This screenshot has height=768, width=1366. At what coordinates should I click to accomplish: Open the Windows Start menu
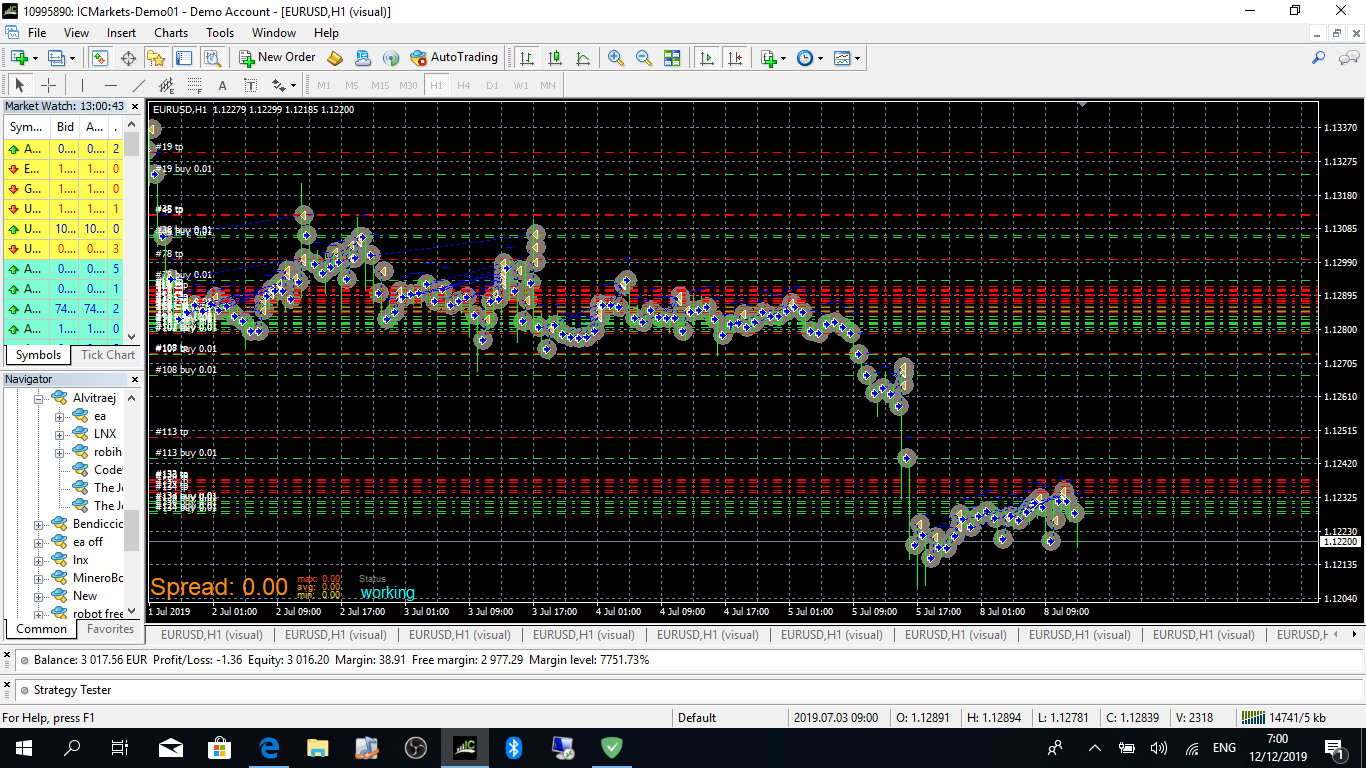[x=24, y=748]
